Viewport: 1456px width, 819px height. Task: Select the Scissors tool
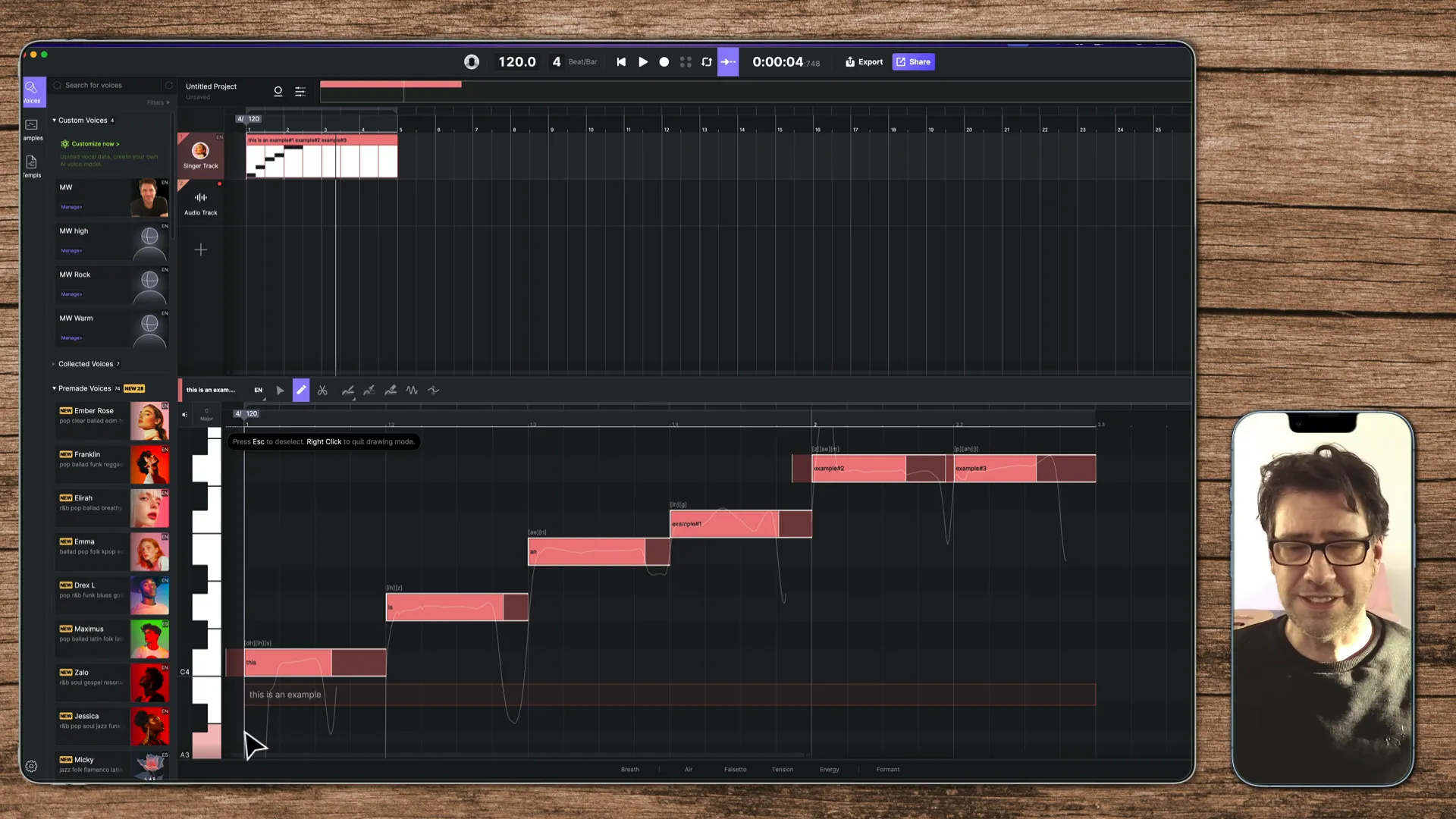322,390
